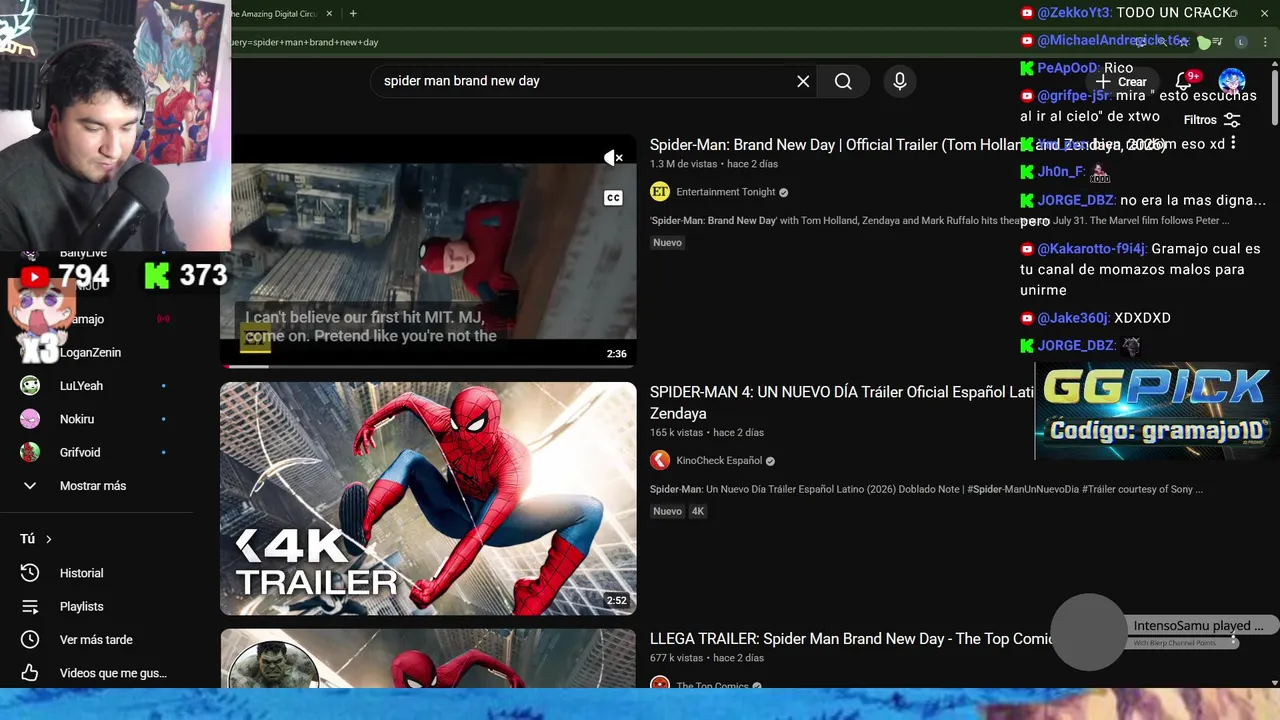Viewport: 1280px width, 720px height.
Task: Click the '677 k vistas' view count
Action: click(676, 658)
